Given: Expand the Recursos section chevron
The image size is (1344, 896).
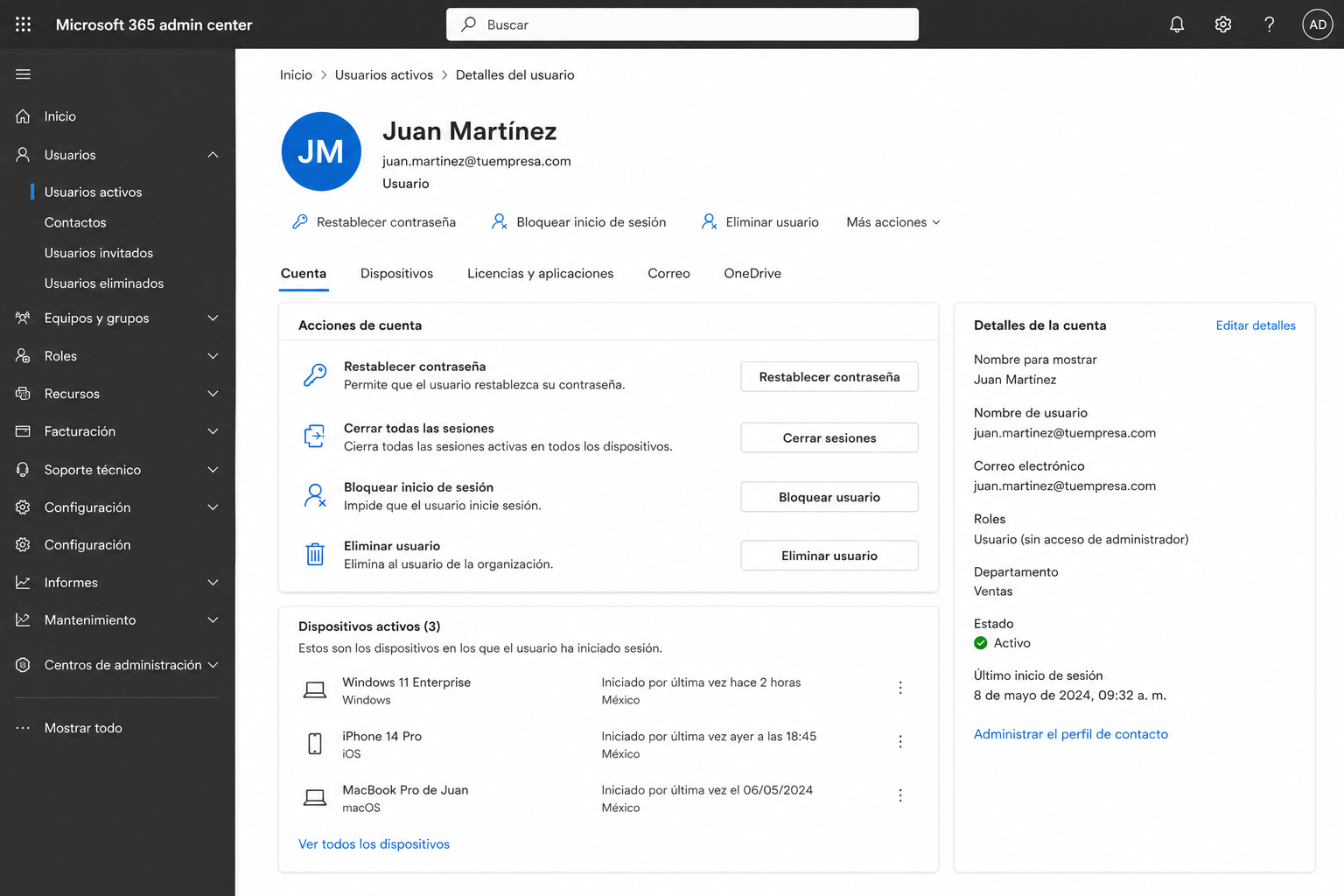Looking at the screenshot, I should click(213, 394).
